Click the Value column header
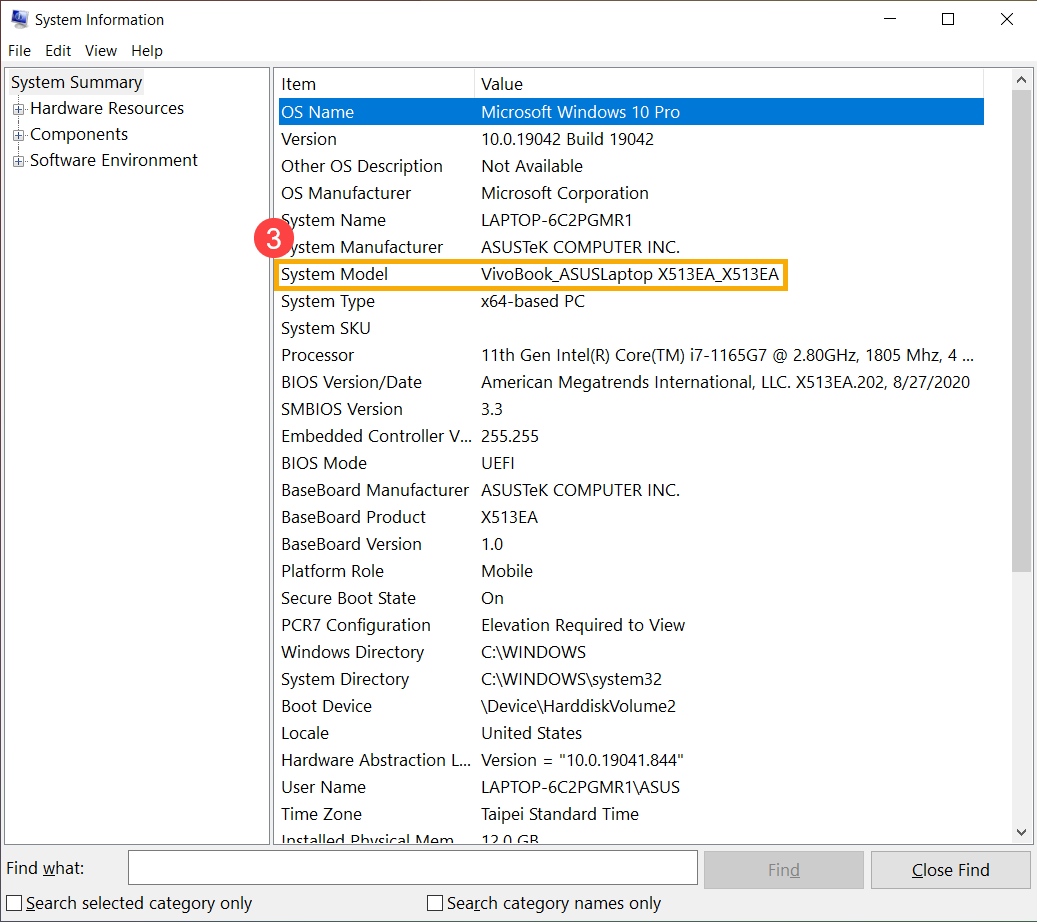Viewport: 1037px width, 922px height. (740, 84)
